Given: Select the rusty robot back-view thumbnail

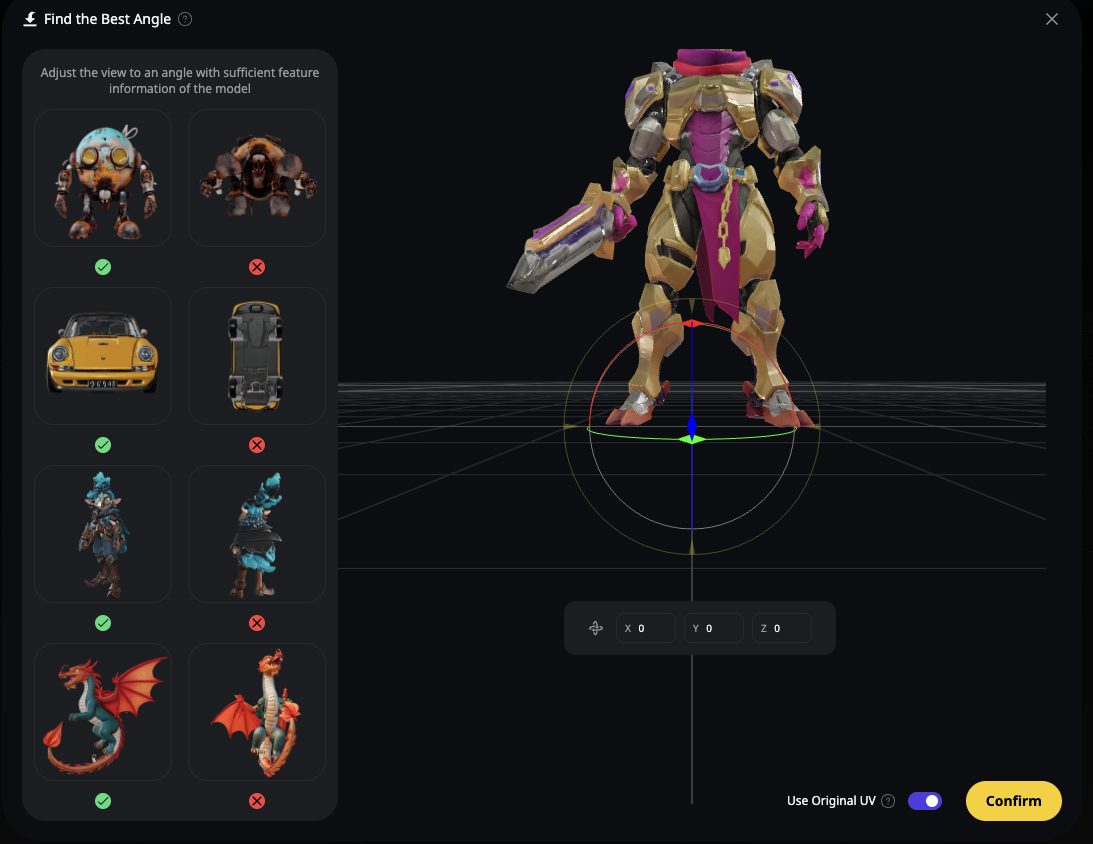Looking at the screenshot, I should [x=257, y=178].
